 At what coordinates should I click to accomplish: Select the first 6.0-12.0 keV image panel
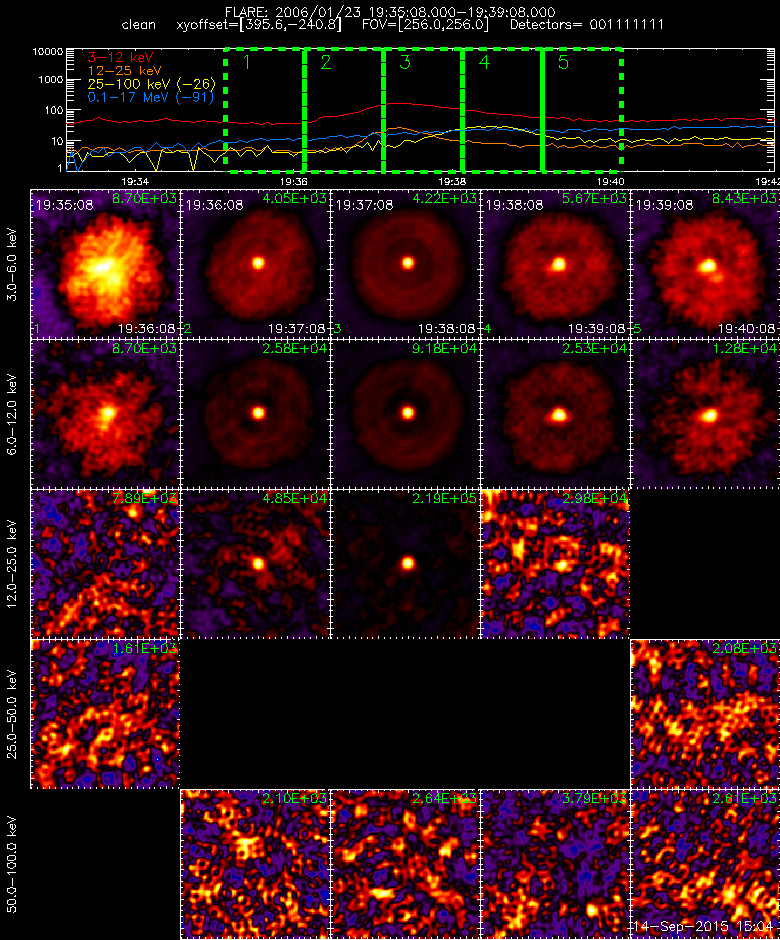(105, 414)
